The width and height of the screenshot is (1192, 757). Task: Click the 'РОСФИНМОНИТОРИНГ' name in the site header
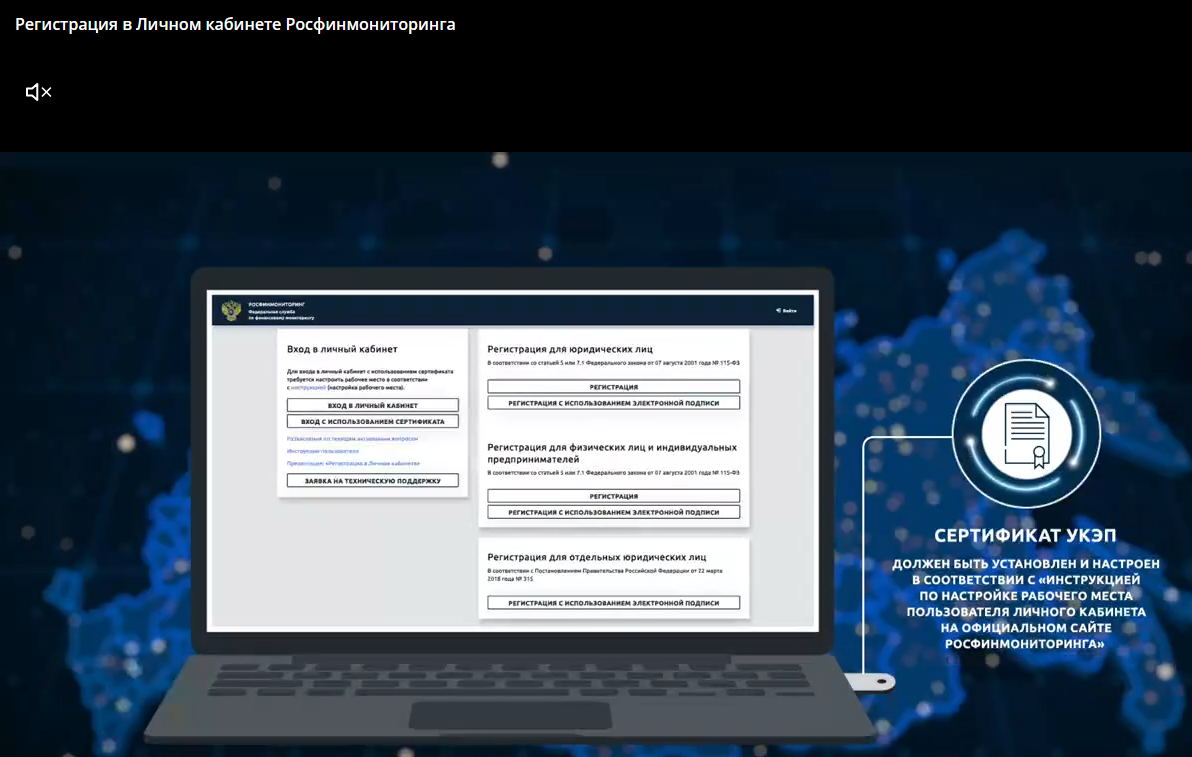(277, 304)
